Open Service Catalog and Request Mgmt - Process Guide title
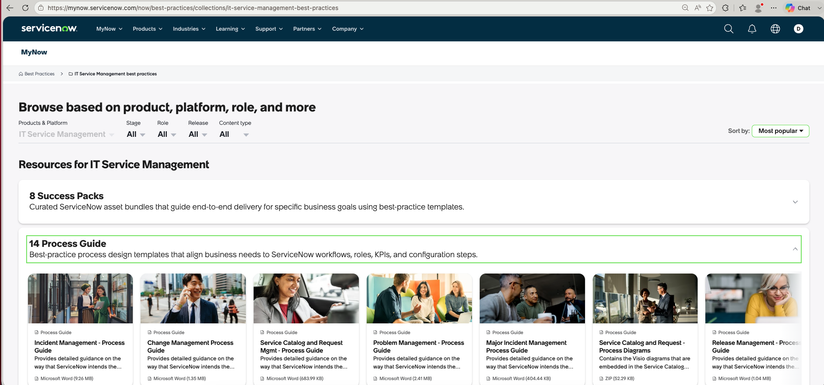The image size is (824, 385). coord(303,346)
